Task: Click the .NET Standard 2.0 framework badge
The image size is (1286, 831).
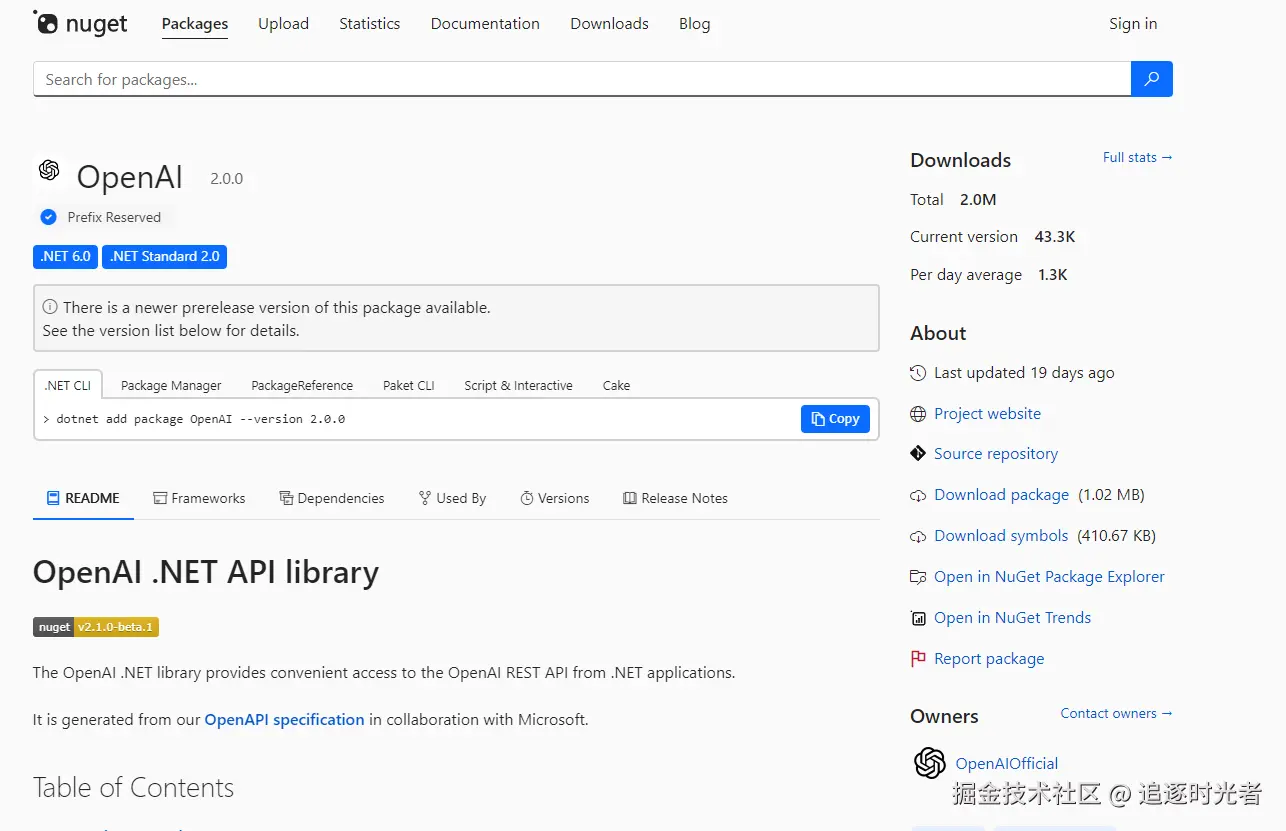Action: pyautogui.click(x=164, y=257)
